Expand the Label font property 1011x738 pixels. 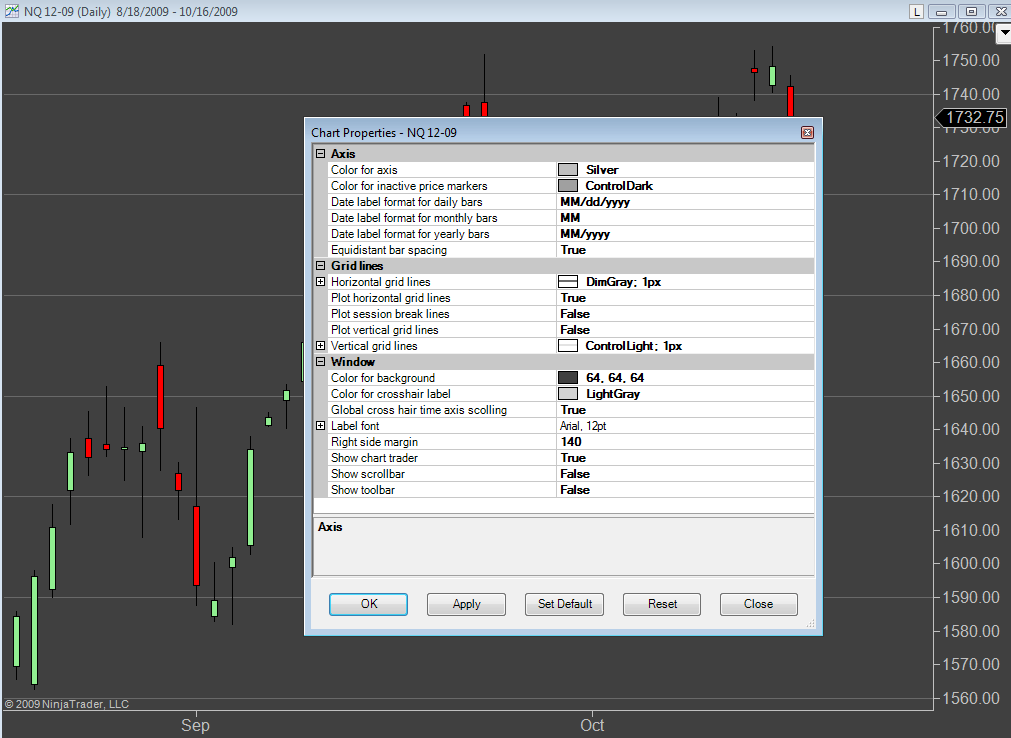click(x=320, y=425)
